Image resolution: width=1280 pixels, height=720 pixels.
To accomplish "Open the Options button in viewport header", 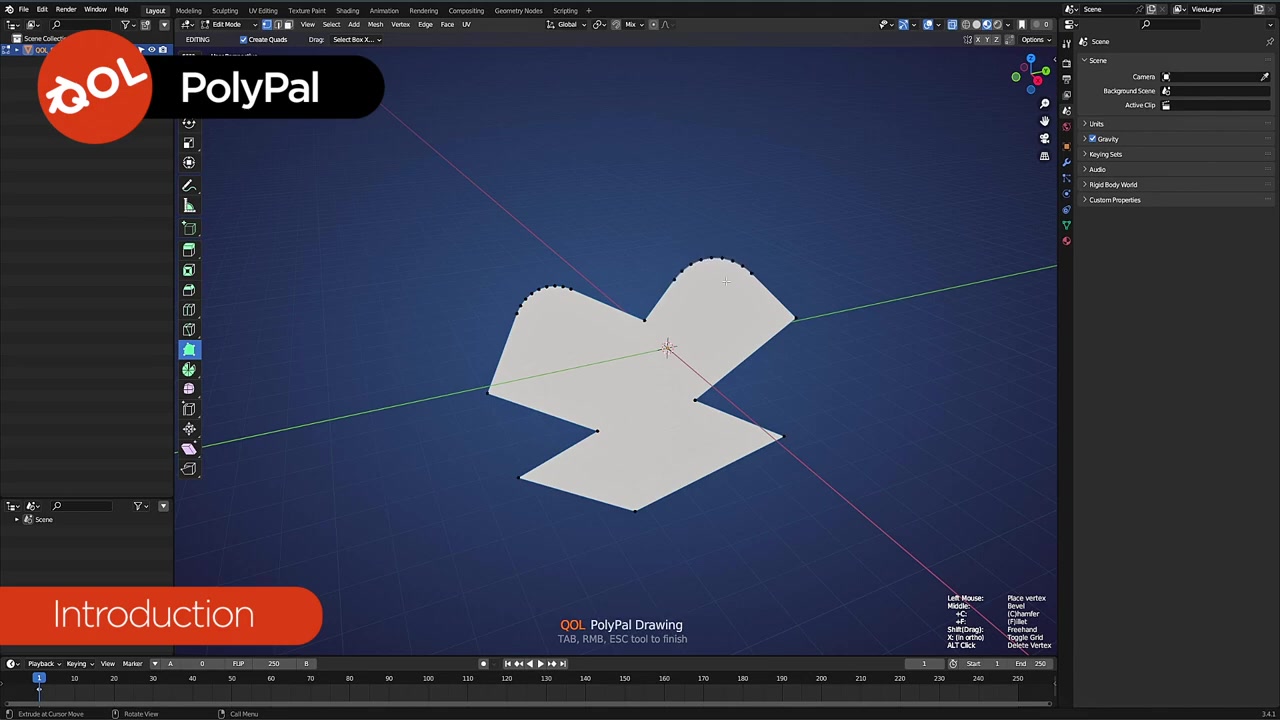I will (1035, 40).
